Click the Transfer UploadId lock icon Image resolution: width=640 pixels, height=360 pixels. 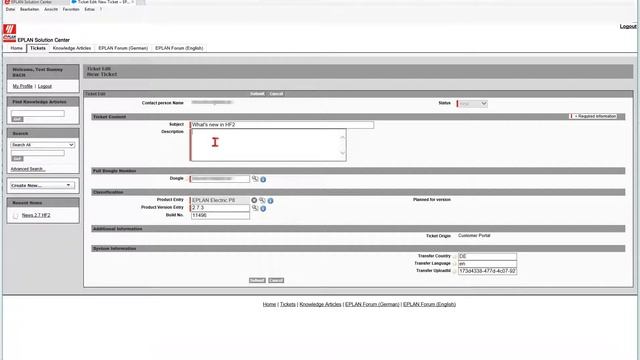(454, 271)
